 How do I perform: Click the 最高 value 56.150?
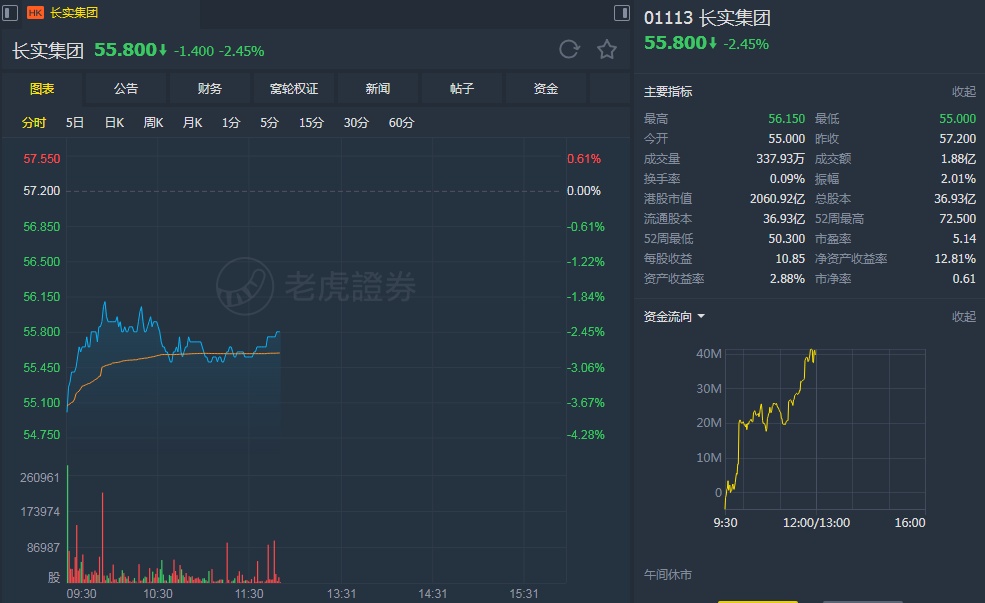coord(786,119)
